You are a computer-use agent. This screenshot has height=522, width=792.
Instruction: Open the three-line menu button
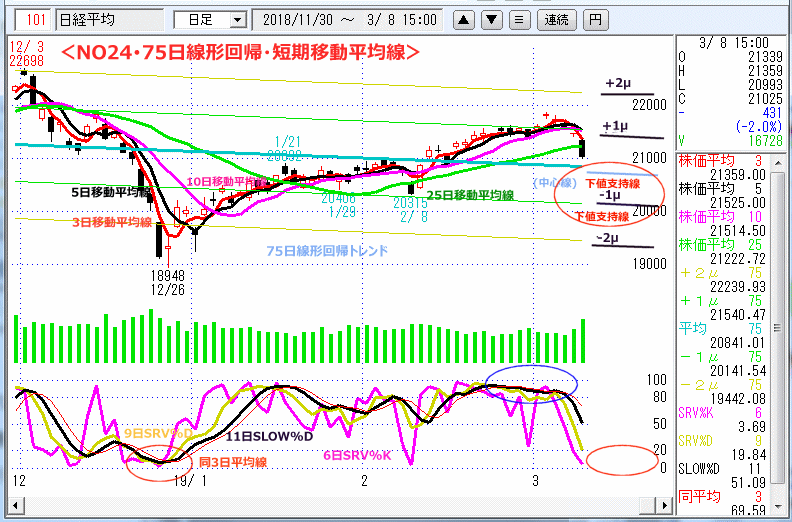coord(517,19)
